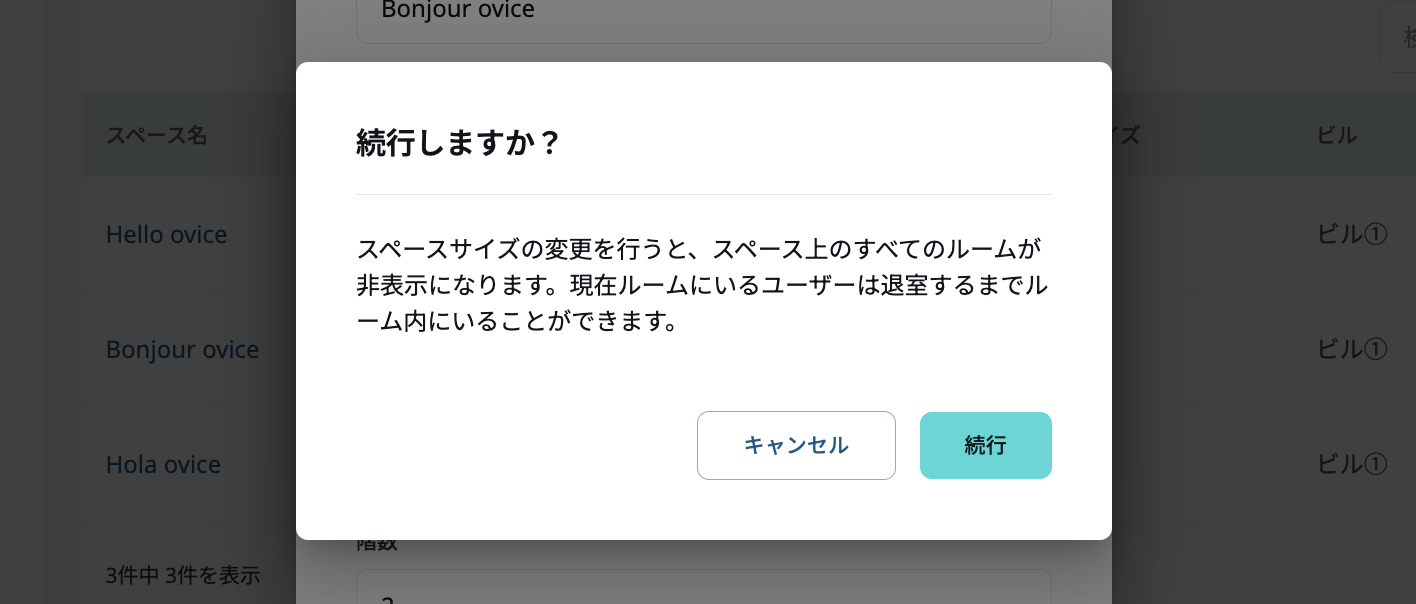Click the ビル column header
The width and height of the screenshot is (1416, 604).
pos(1339,135)
